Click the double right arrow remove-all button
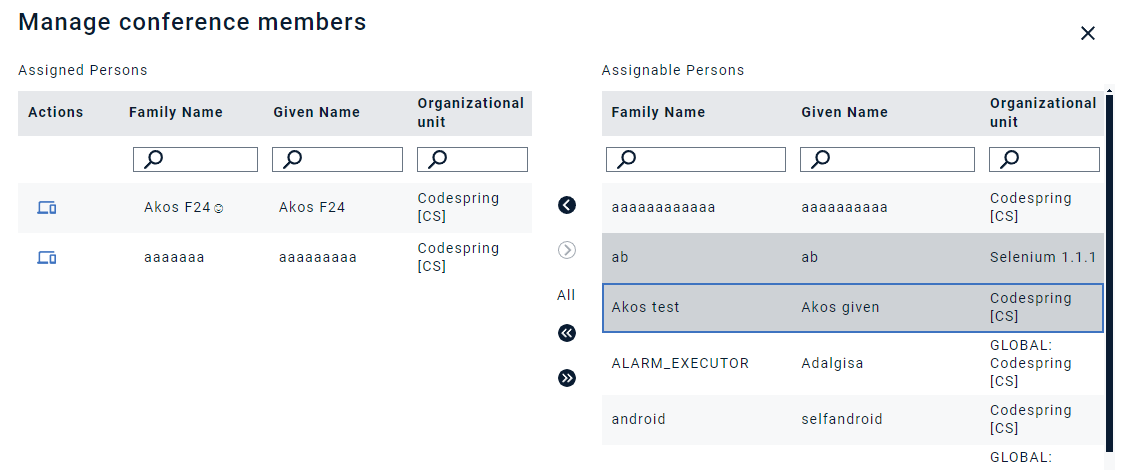The width and height of the screenshot is (1136, 470). point(567,377)
